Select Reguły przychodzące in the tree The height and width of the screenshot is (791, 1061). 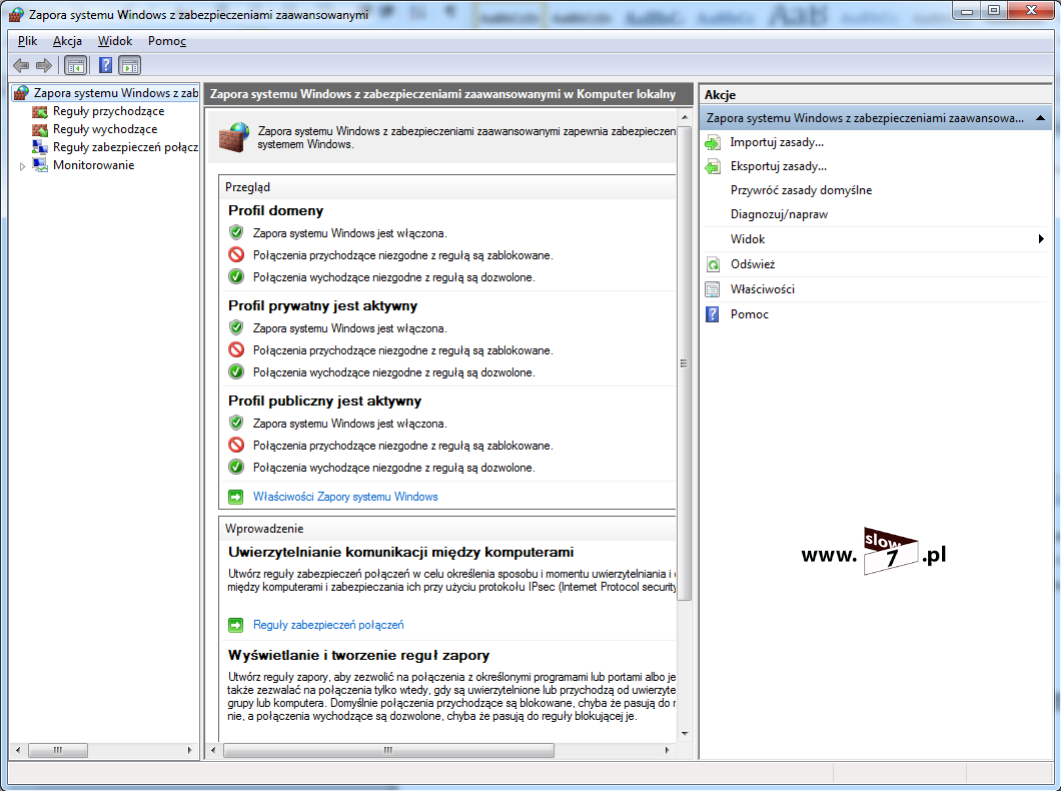108,111
